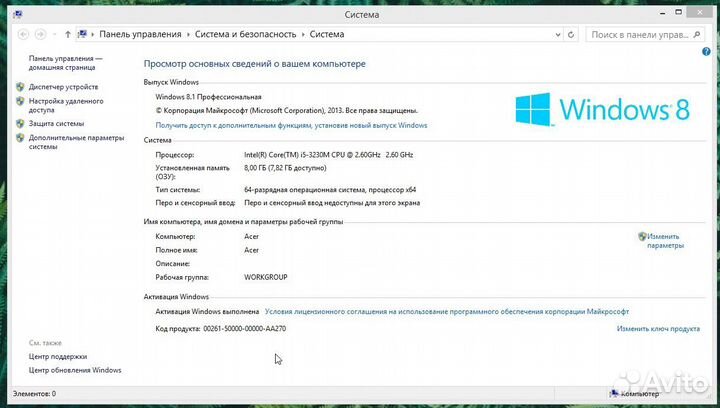Click the Back navigation arrow
720x408 pixels.
click(x=23, y=34)
